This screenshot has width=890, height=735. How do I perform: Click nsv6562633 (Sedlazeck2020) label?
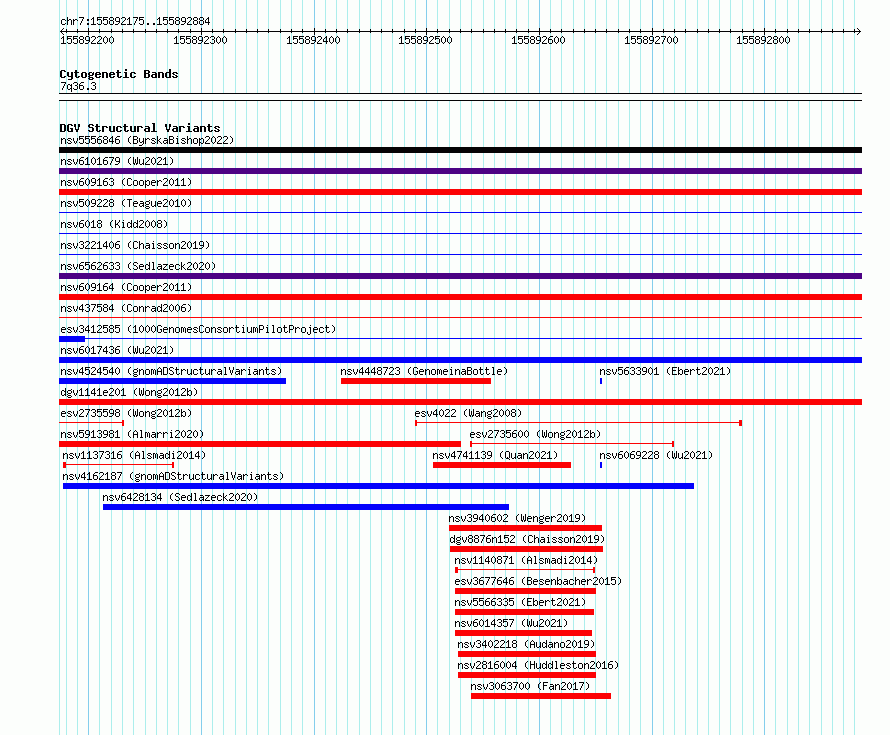click(x=138, y=266)
